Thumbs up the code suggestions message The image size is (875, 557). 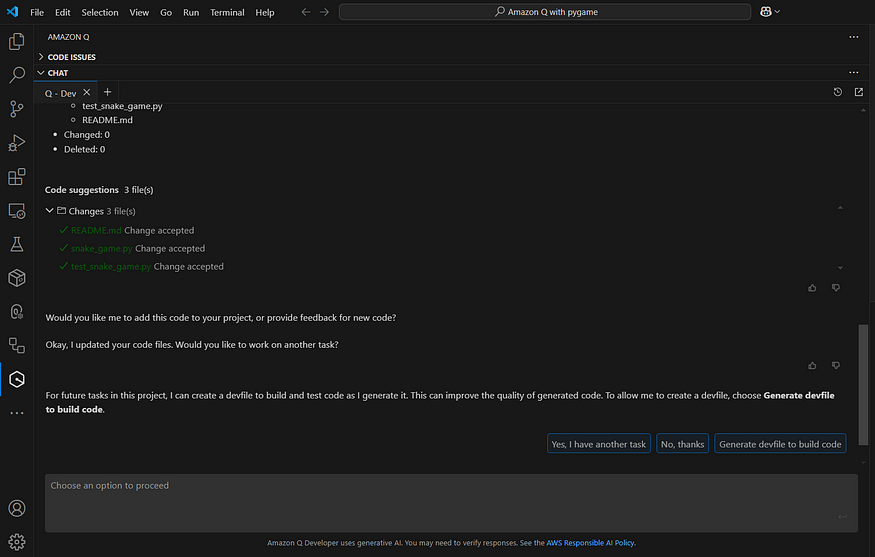click(812, 288)
